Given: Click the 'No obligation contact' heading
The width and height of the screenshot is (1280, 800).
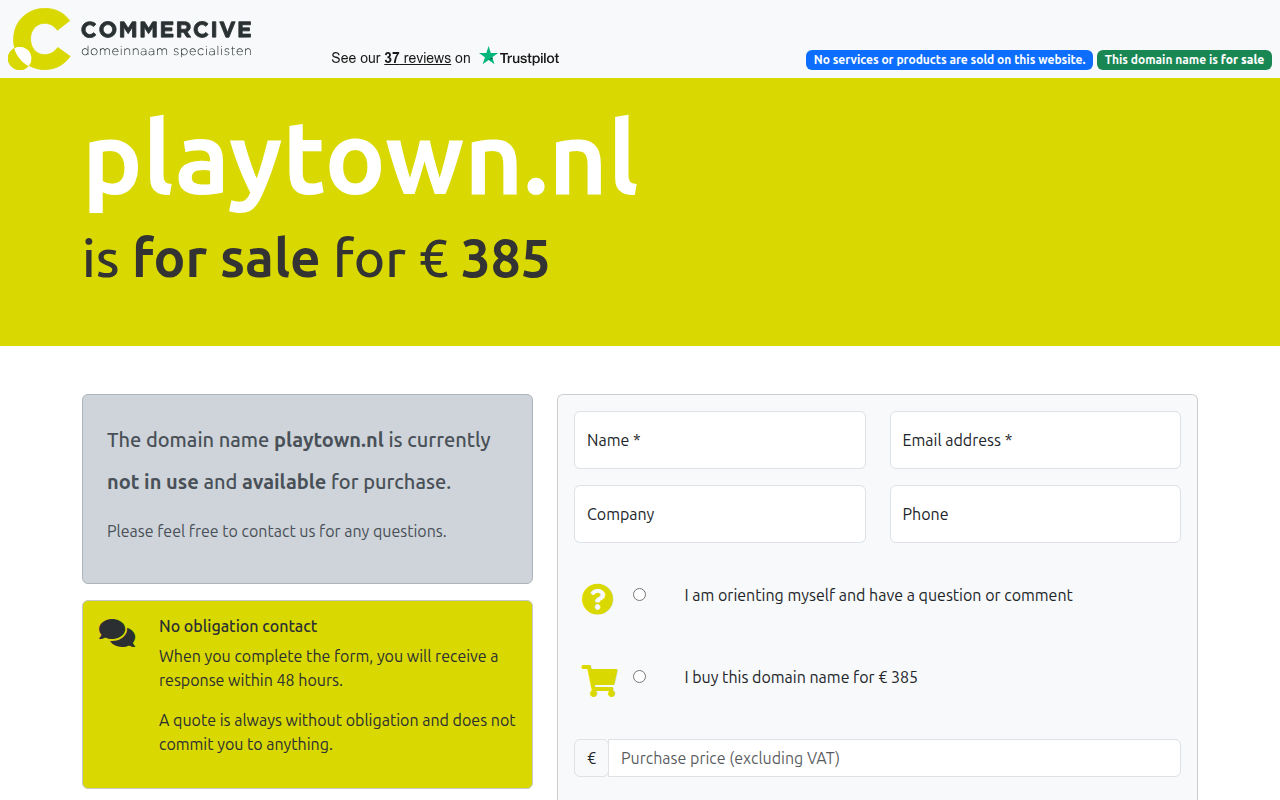Looking at the screenshot, I should 238,626.
